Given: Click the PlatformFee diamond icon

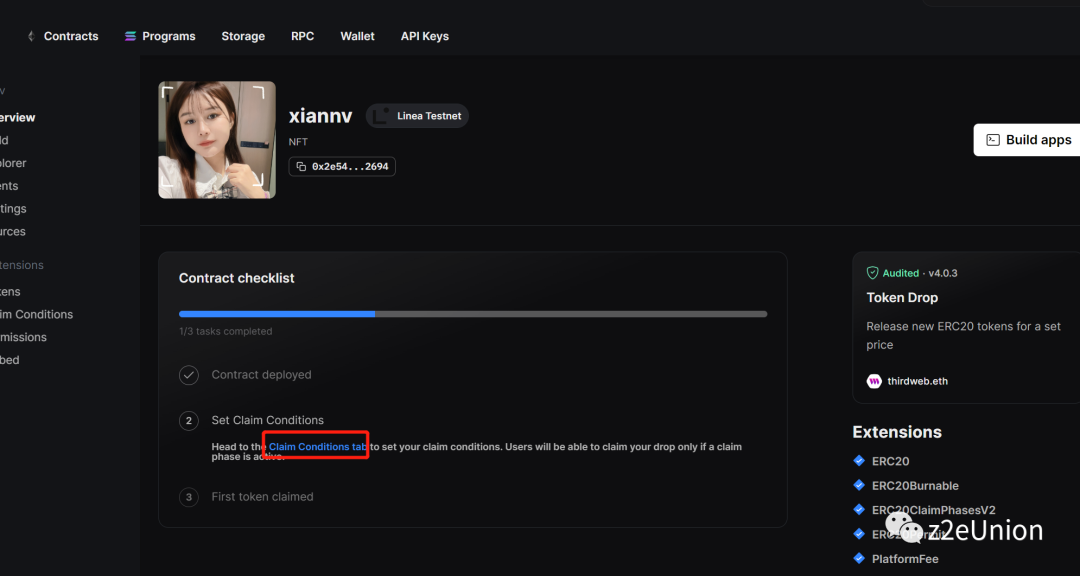Looking at the screenshot, I should (859, 558).
